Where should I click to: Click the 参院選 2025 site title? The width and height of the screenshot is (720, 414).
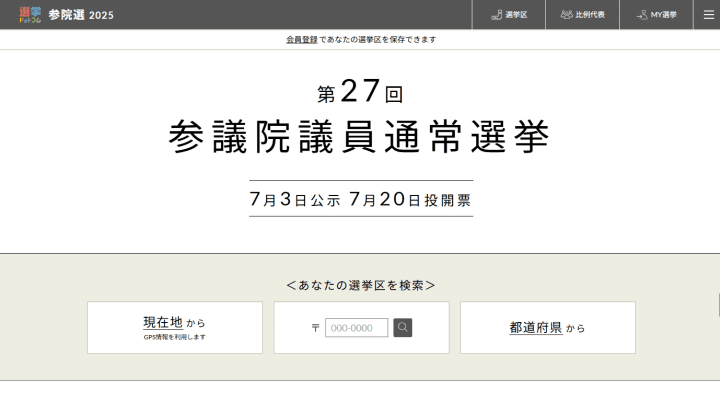pos(81,15)
